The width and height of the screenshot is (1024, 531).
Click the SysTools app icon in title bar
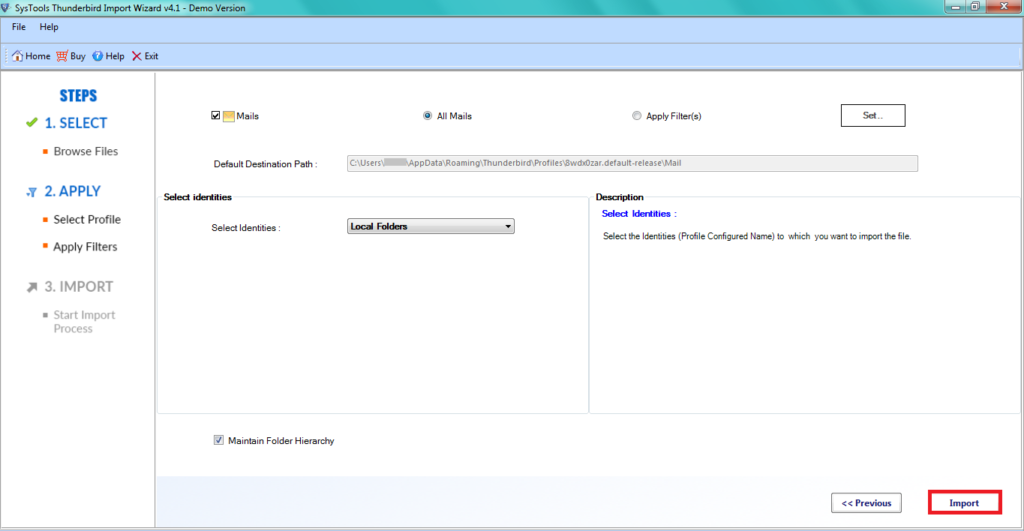[x=6, y=8]
